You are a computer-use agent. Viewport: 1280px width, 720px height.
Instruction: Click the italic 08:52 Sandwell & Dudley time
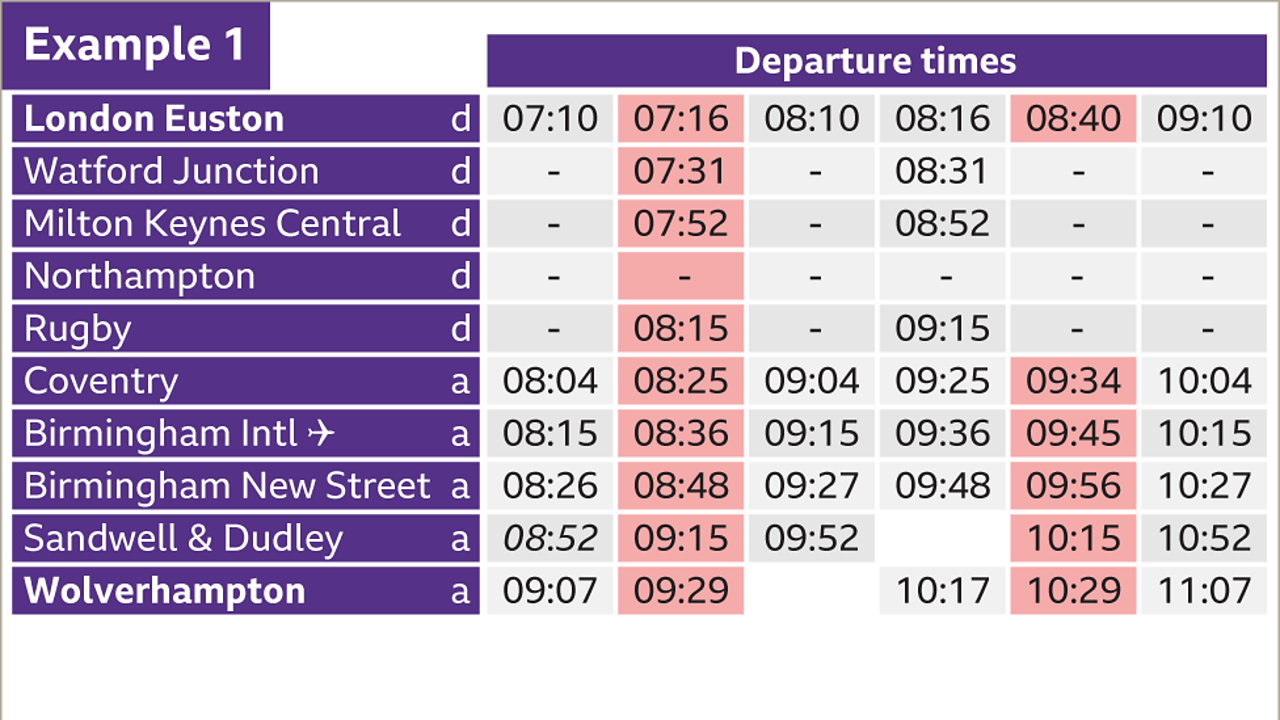[x=550, y=538]
